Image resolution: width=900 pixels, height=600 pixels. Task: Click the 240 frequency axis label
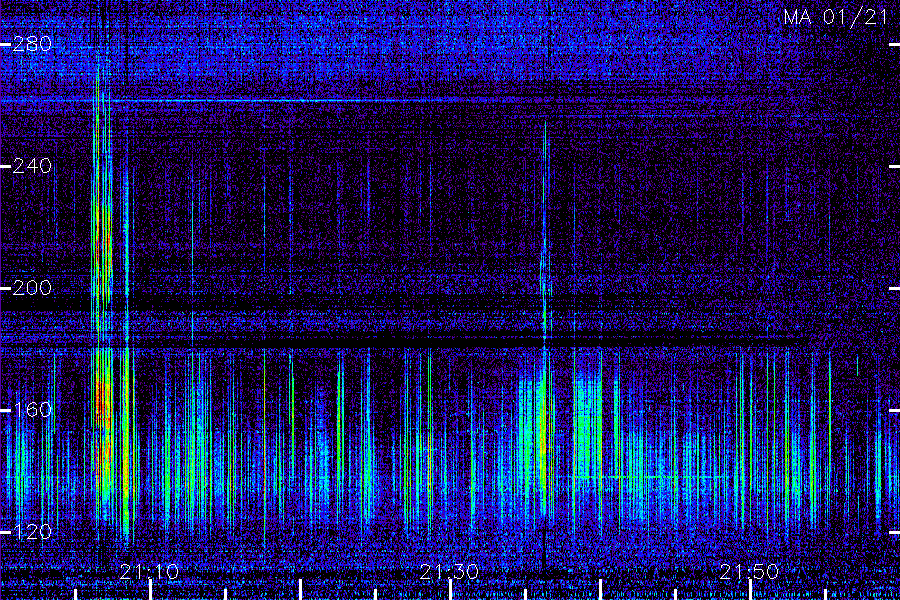tap(32, 167)
